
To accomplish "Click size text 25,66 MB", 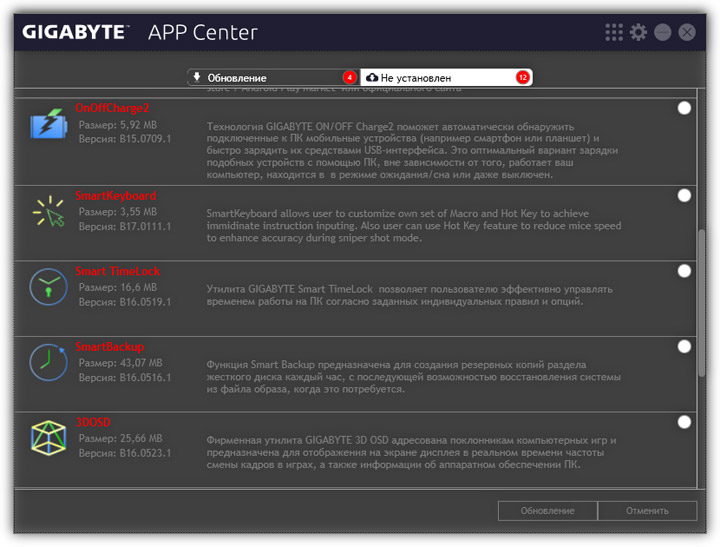I will coord(141,439).
